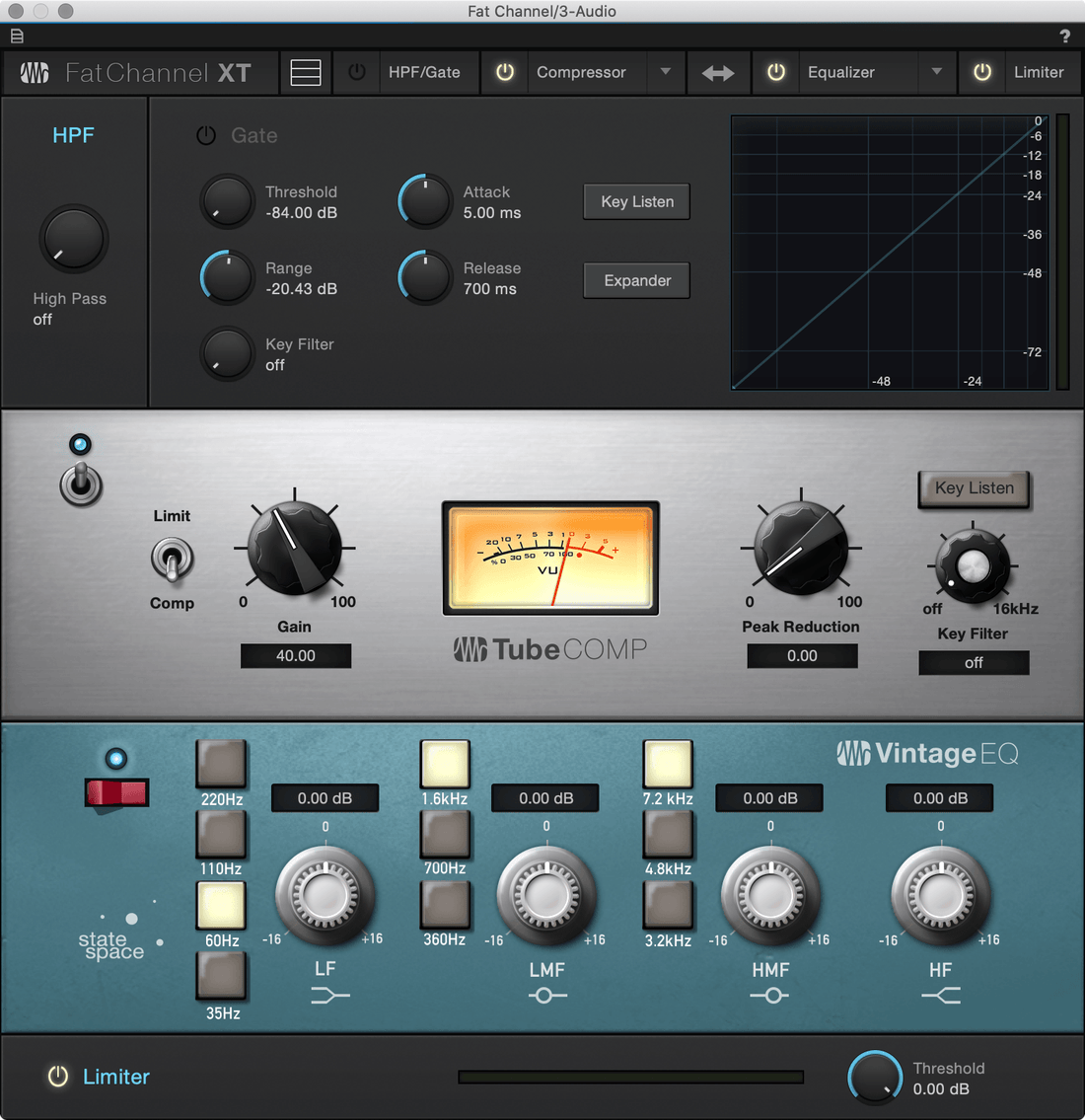Click the preset document icon below the title bar

coord(17,36)
